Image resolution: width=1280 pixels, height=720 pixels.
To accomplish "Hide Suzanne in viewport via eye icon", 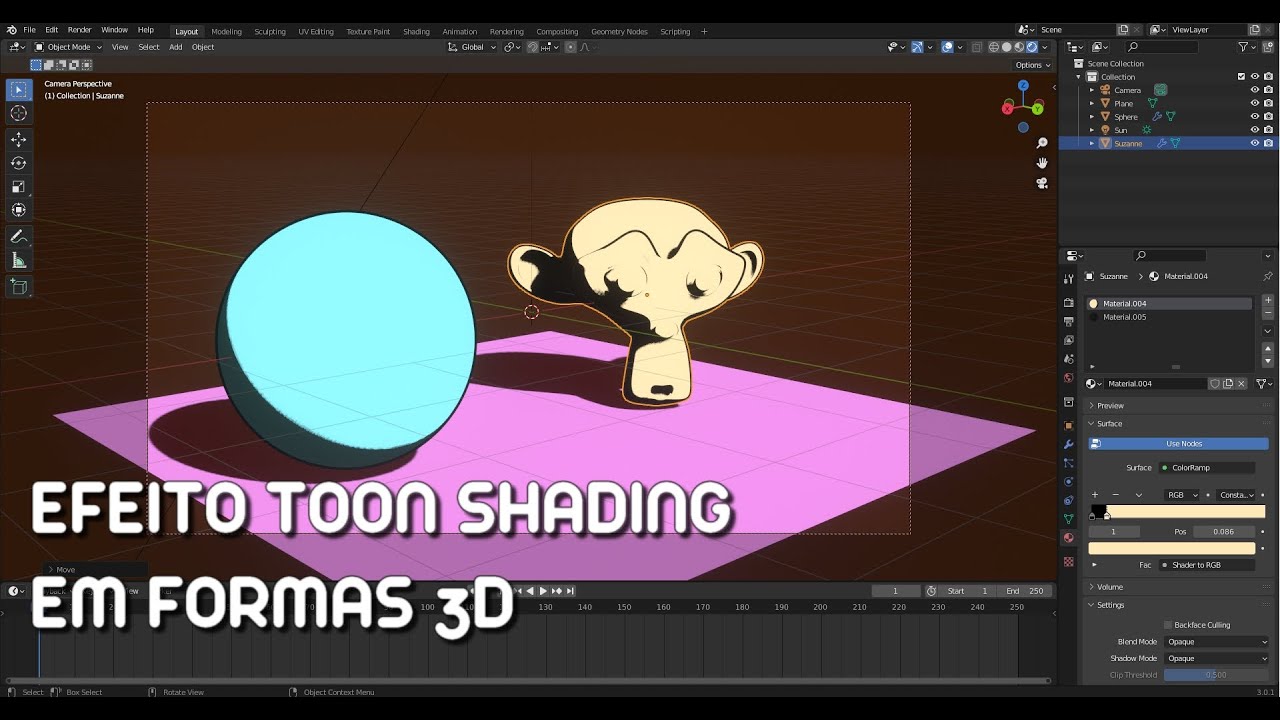I will [x=1255, y=143].
